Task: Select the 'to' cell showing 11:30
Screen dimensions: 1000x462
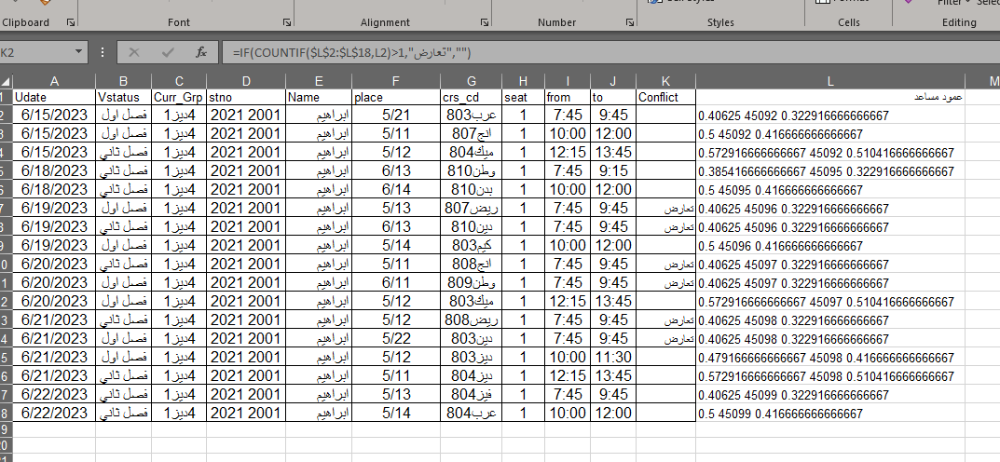Action: point(613,357)
